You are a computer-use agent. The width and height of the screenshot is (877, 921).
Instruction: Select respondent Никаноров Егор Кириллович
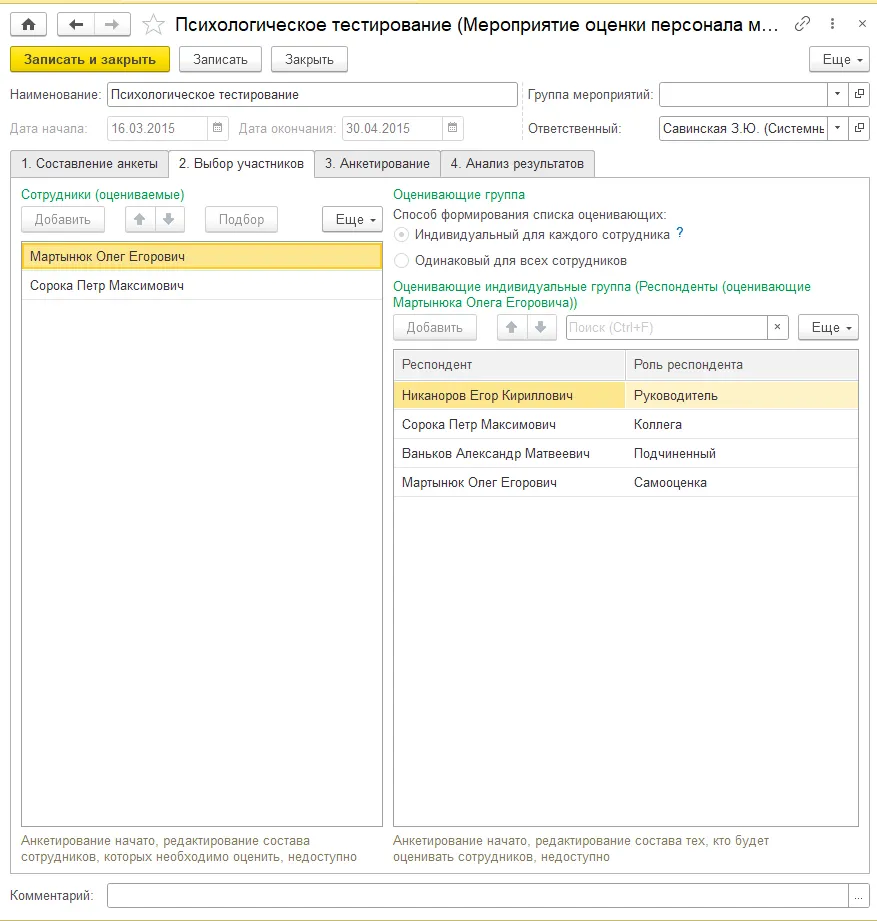pyautogui.click(x=509, y=395)
